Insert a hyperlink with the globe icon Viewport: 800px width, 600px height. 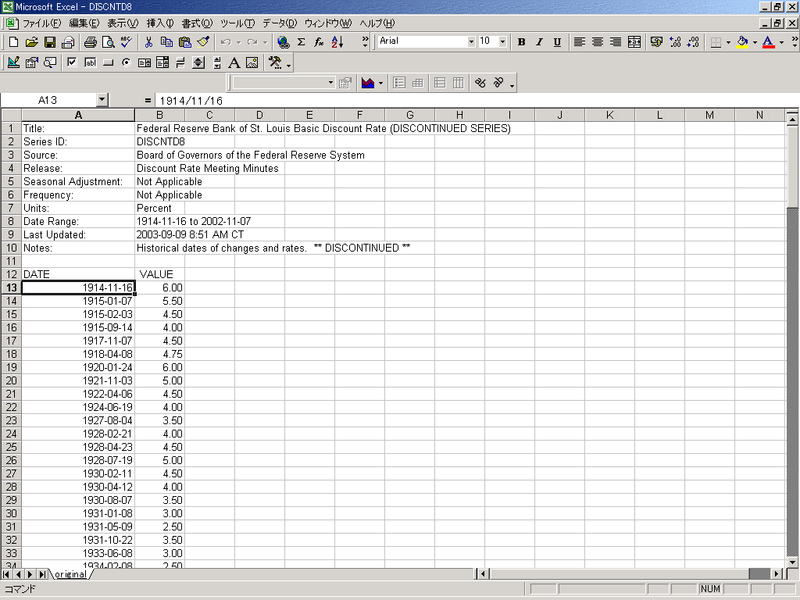point(283,42)
